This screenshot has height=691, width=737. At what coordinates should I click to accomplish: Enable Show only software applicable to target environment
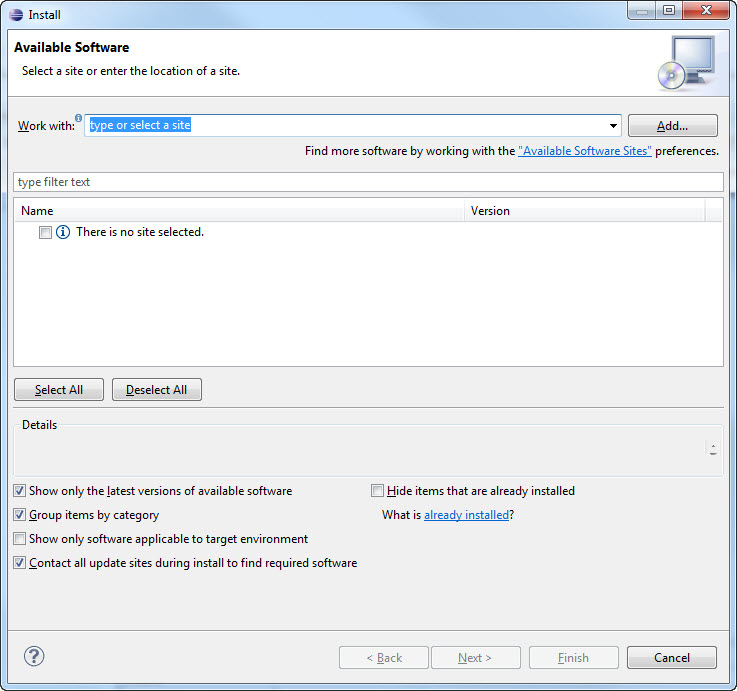click(x=19, y=539)
